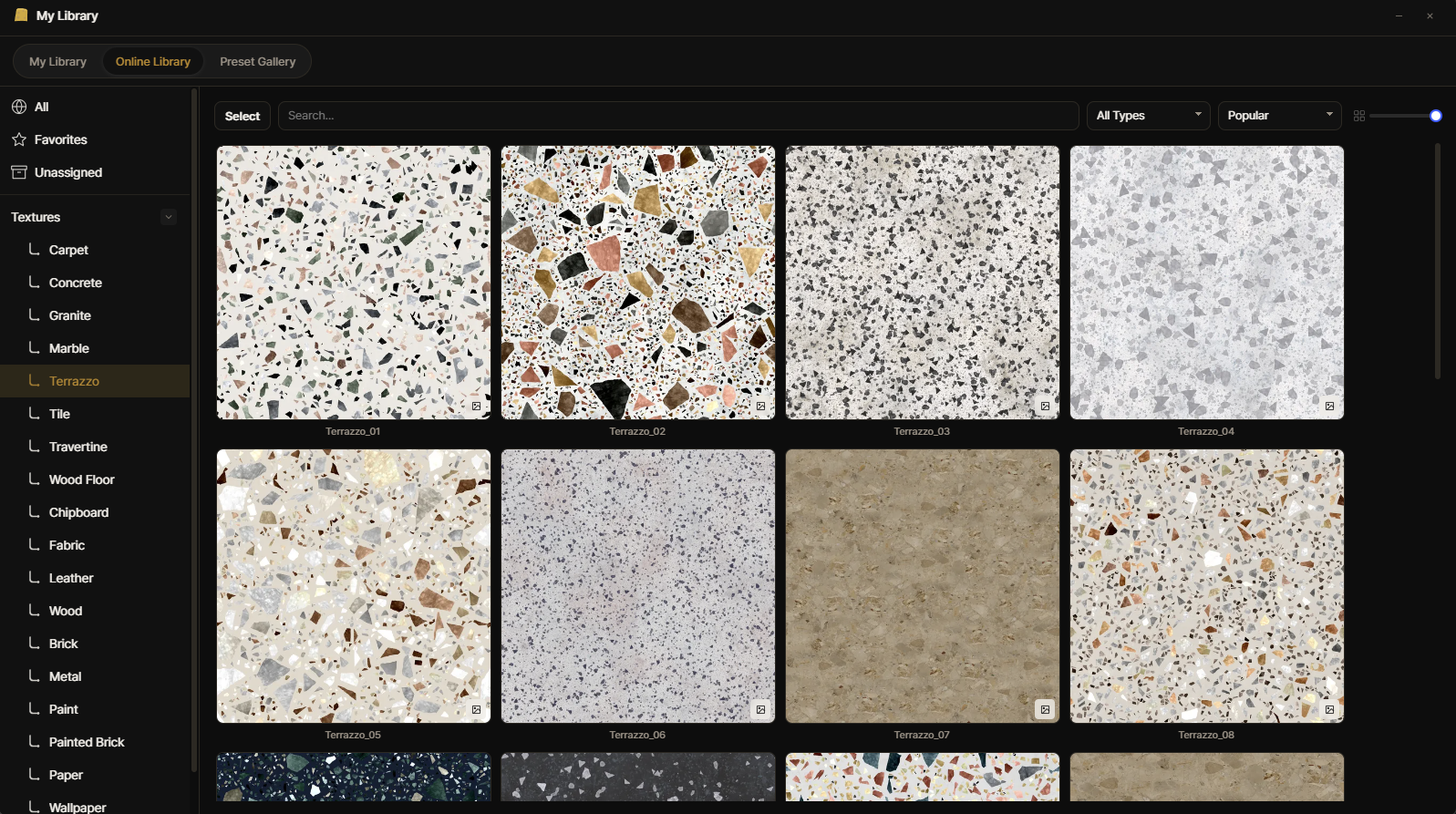Open the All Types dropdown
Image resolution: width=1456 pixels, height=814 pixels.
click(x=1149, y=116)
